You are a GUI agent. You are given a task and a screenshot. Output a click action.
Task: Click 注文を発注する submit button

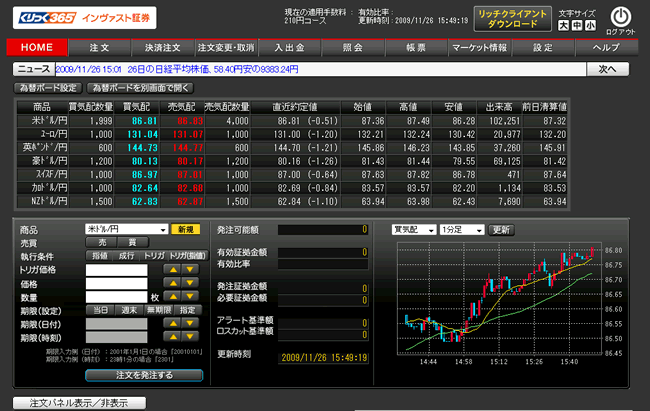[144, 375]
